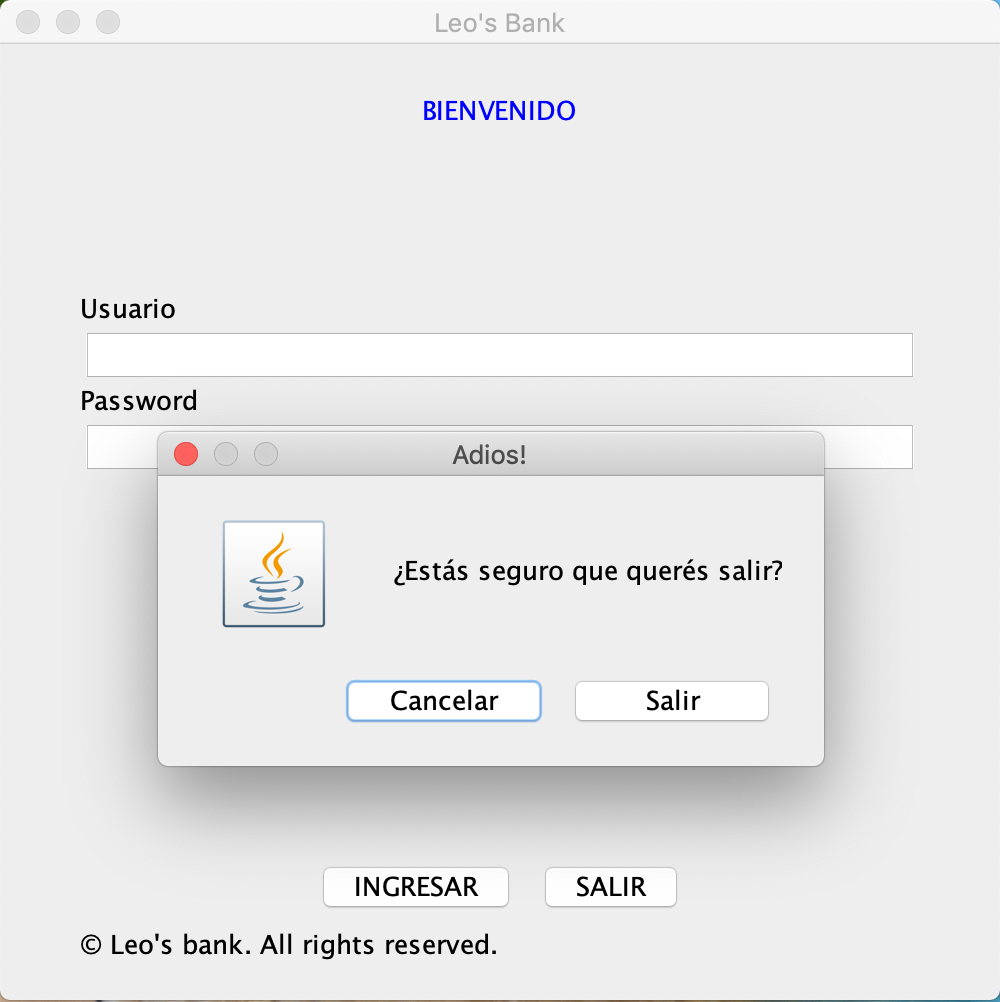Click the zoom circle on the Leo's Bank window
Viewport: 1000px width, 1002px height.
[x=107, y=21]
